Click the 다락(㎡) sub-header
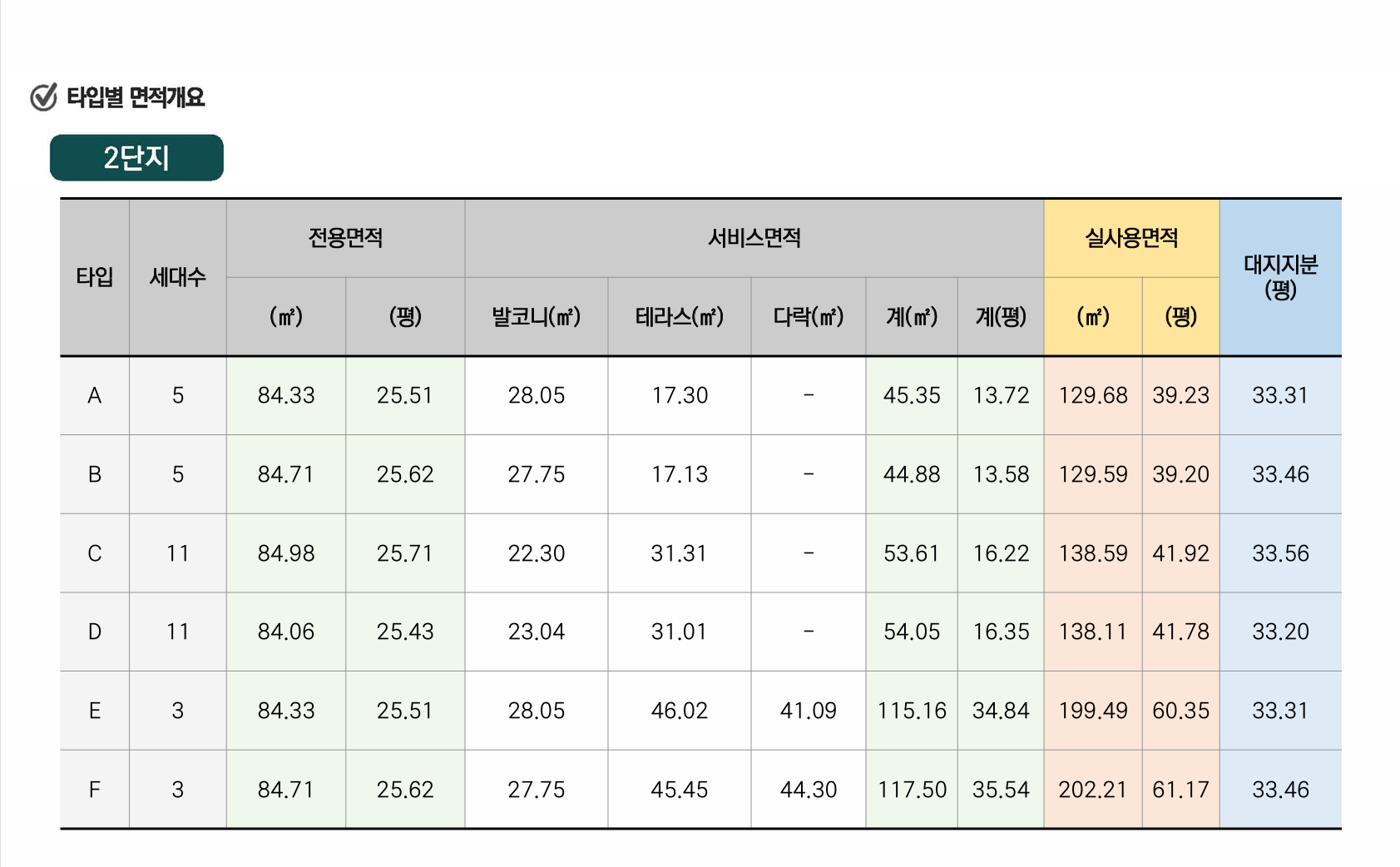1400x867 pixels. tap(808, 317)
